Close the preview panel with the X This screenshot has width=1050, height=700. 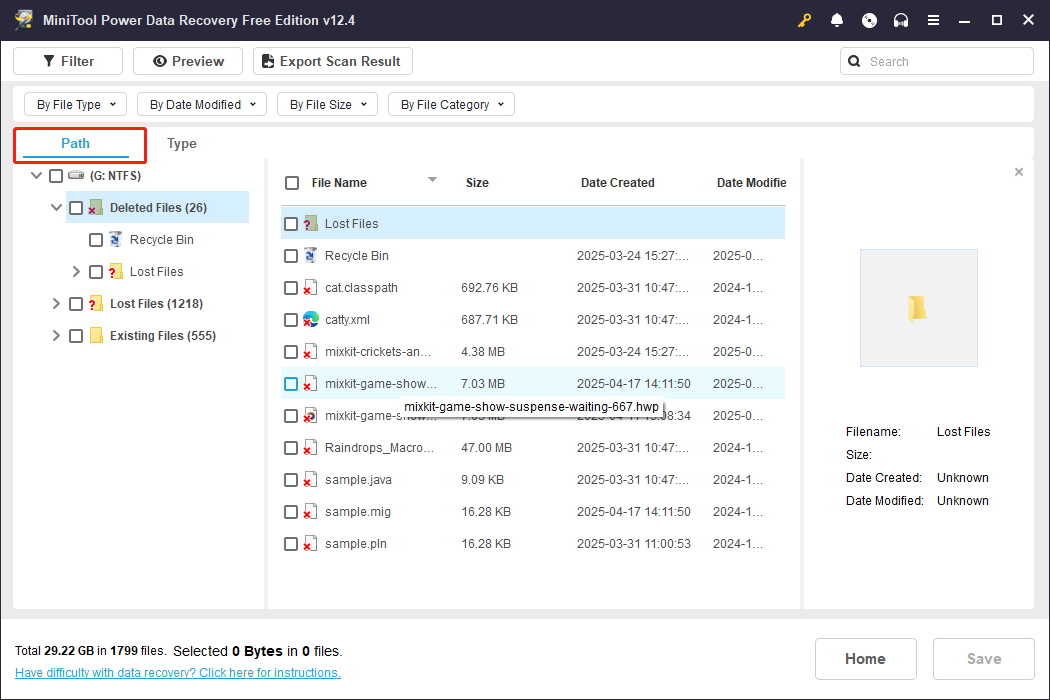coord(1019,172)
